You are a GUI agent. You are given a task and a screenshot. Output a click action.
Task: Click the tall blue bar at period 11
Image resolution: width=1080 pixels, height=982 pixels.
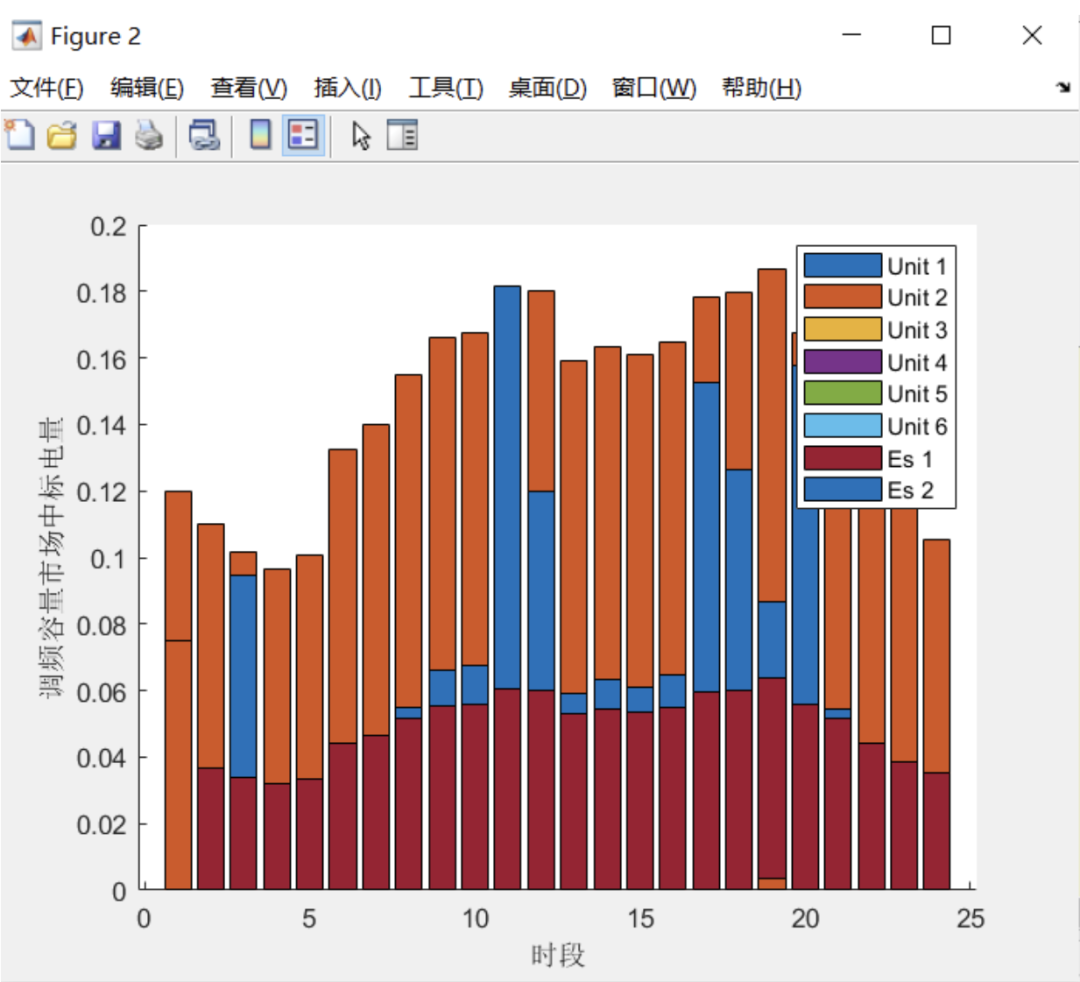click(x=508, y=488)
